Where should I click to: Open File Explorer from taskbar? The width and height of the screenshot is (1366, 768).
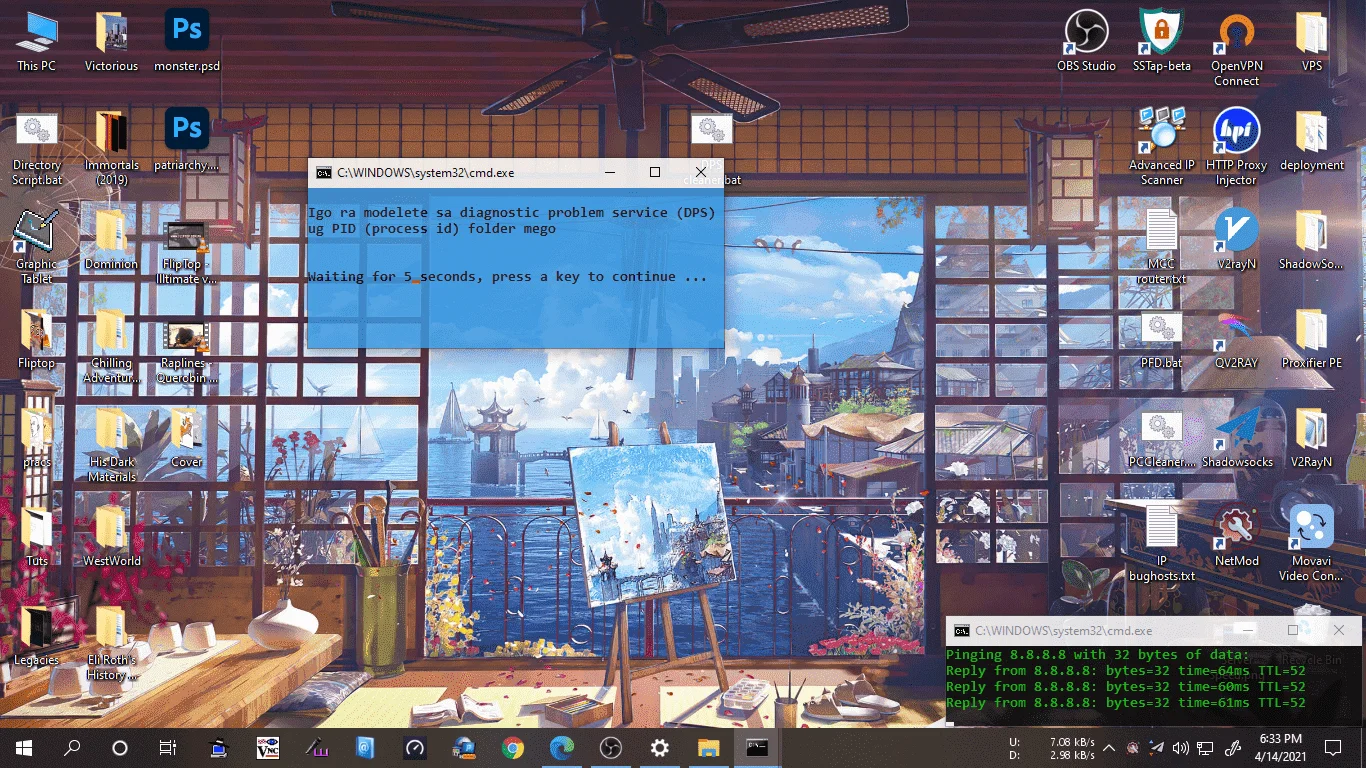(708, 747)
